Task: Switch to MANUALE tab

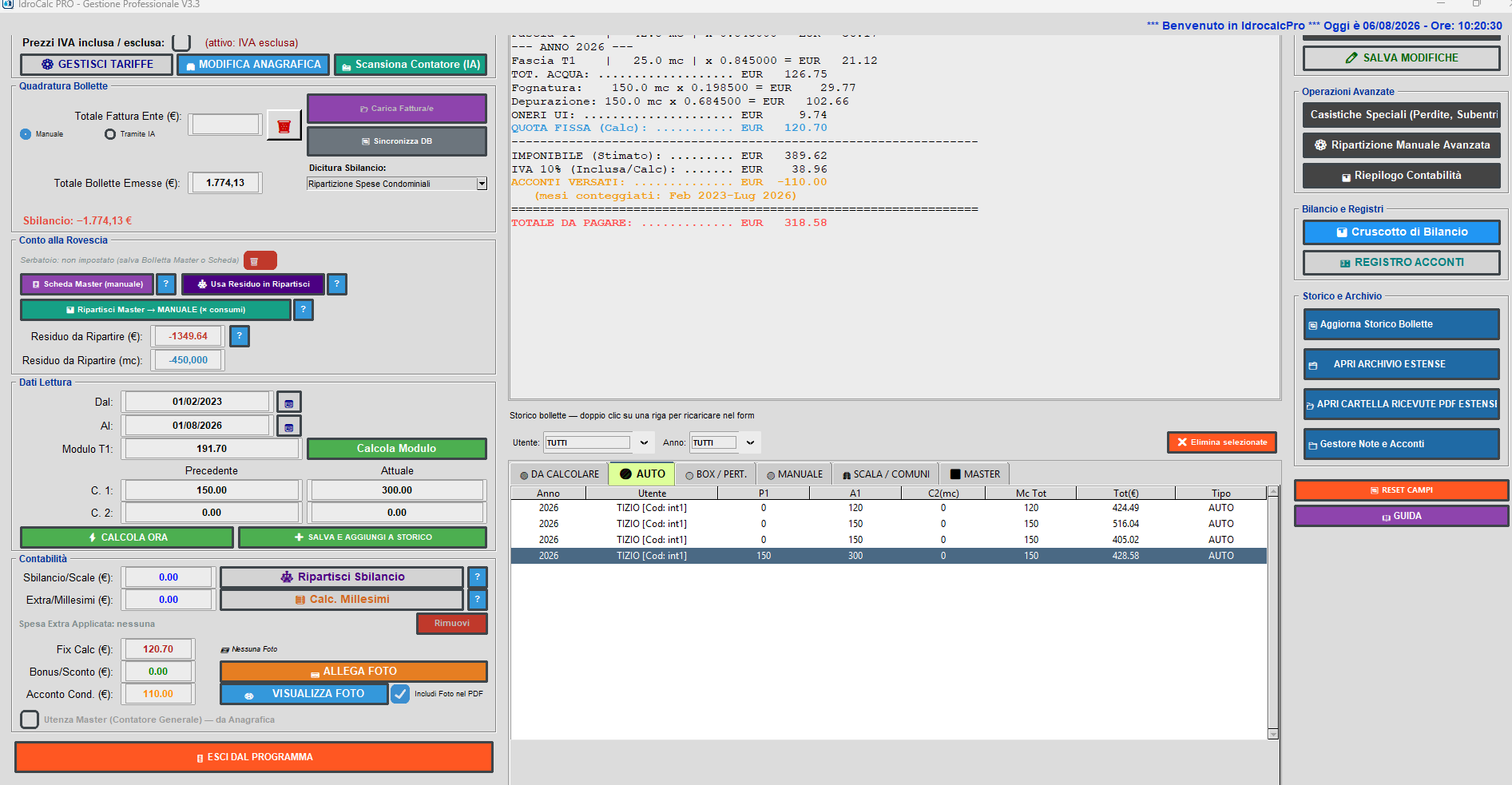Action: coord(794,474)
